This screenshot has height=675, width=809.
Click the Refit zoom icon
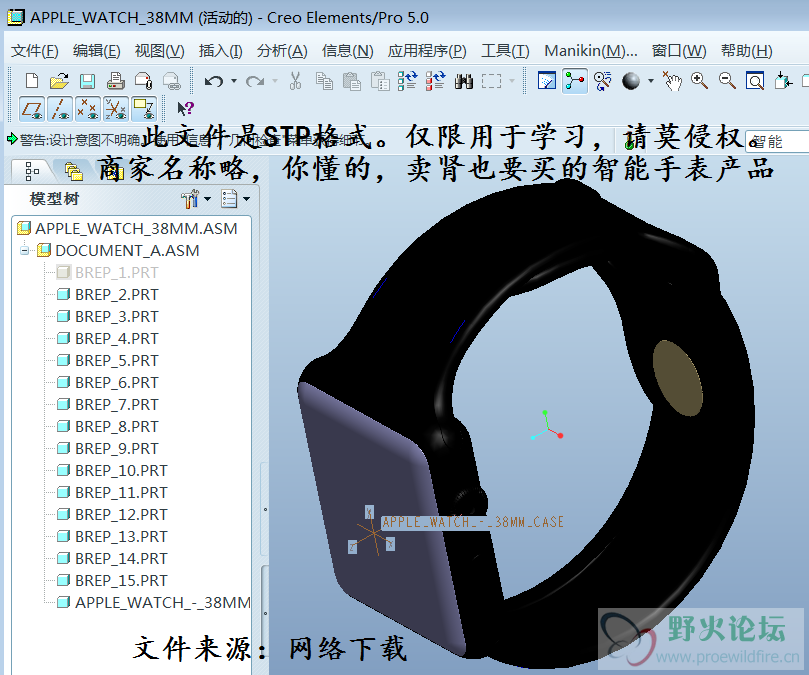tap(755, 81)
